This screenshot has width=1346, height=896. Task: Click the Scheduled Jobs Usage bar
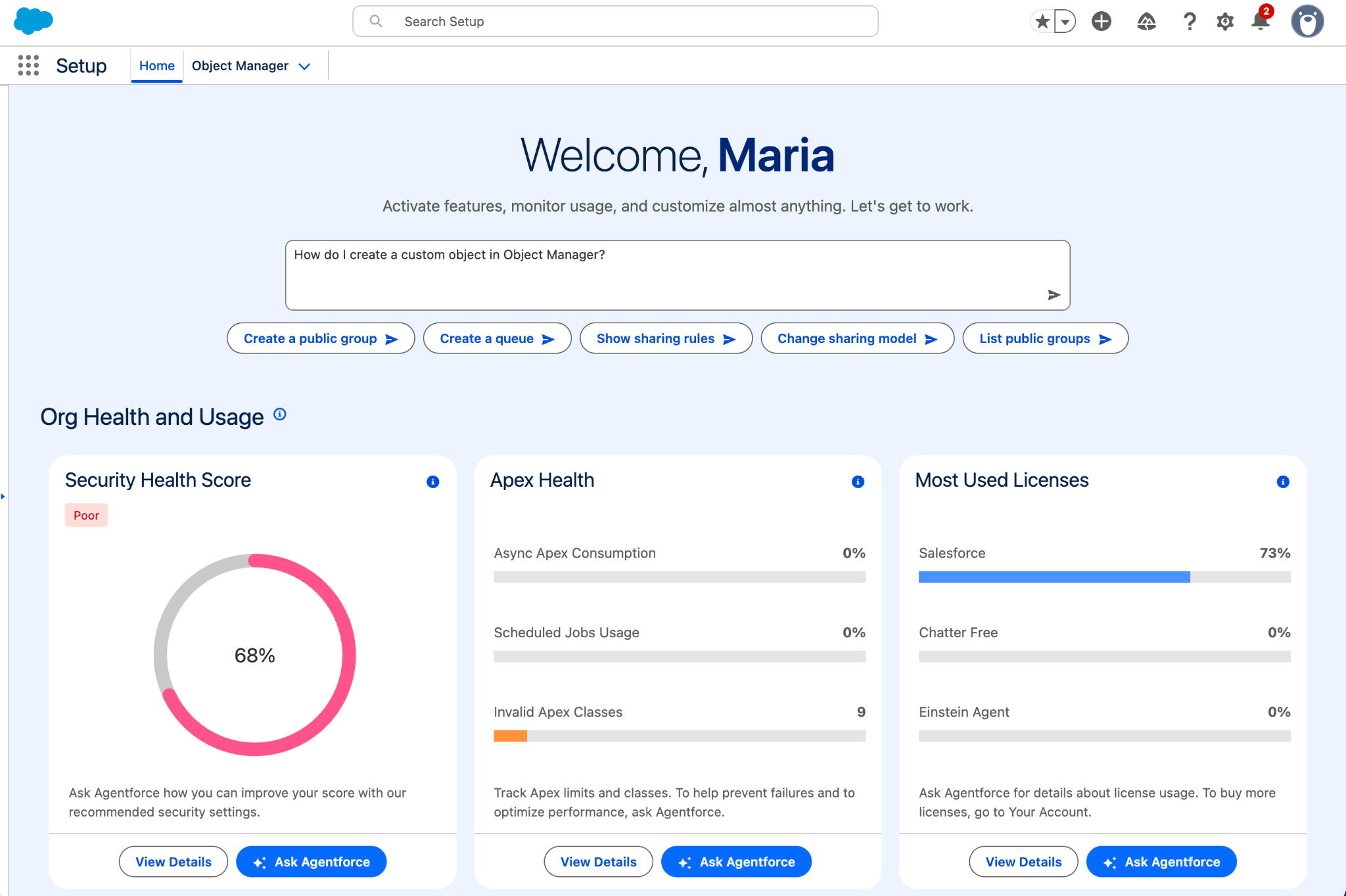pyautogui.click(x=680, y=656)
